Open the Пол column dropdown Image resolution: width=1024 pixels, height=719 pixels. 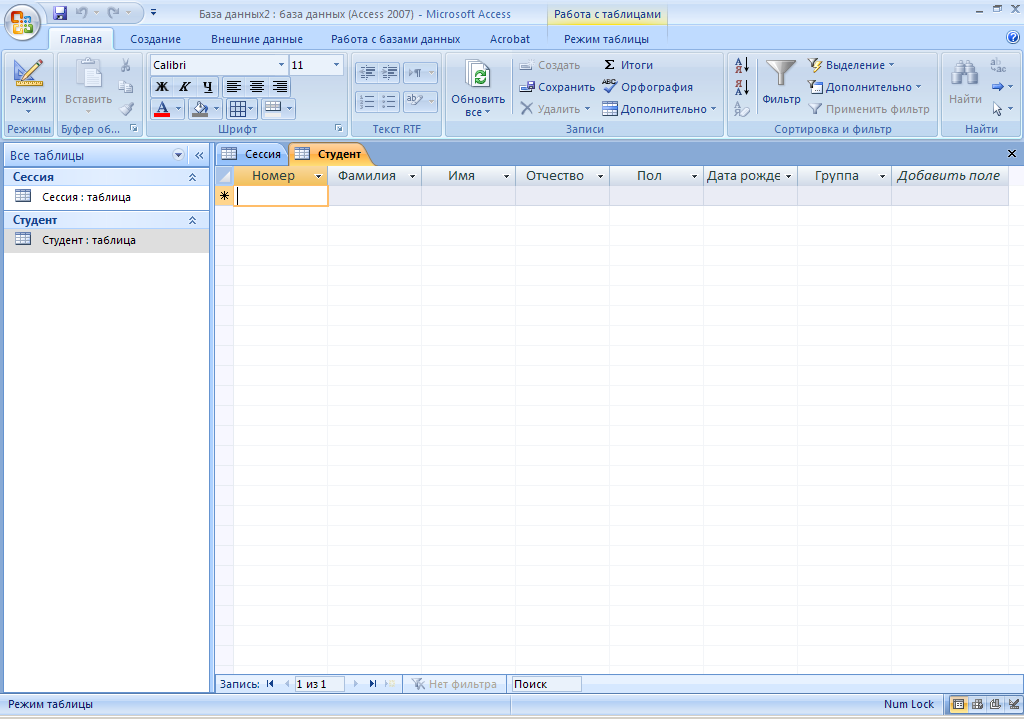694,176
